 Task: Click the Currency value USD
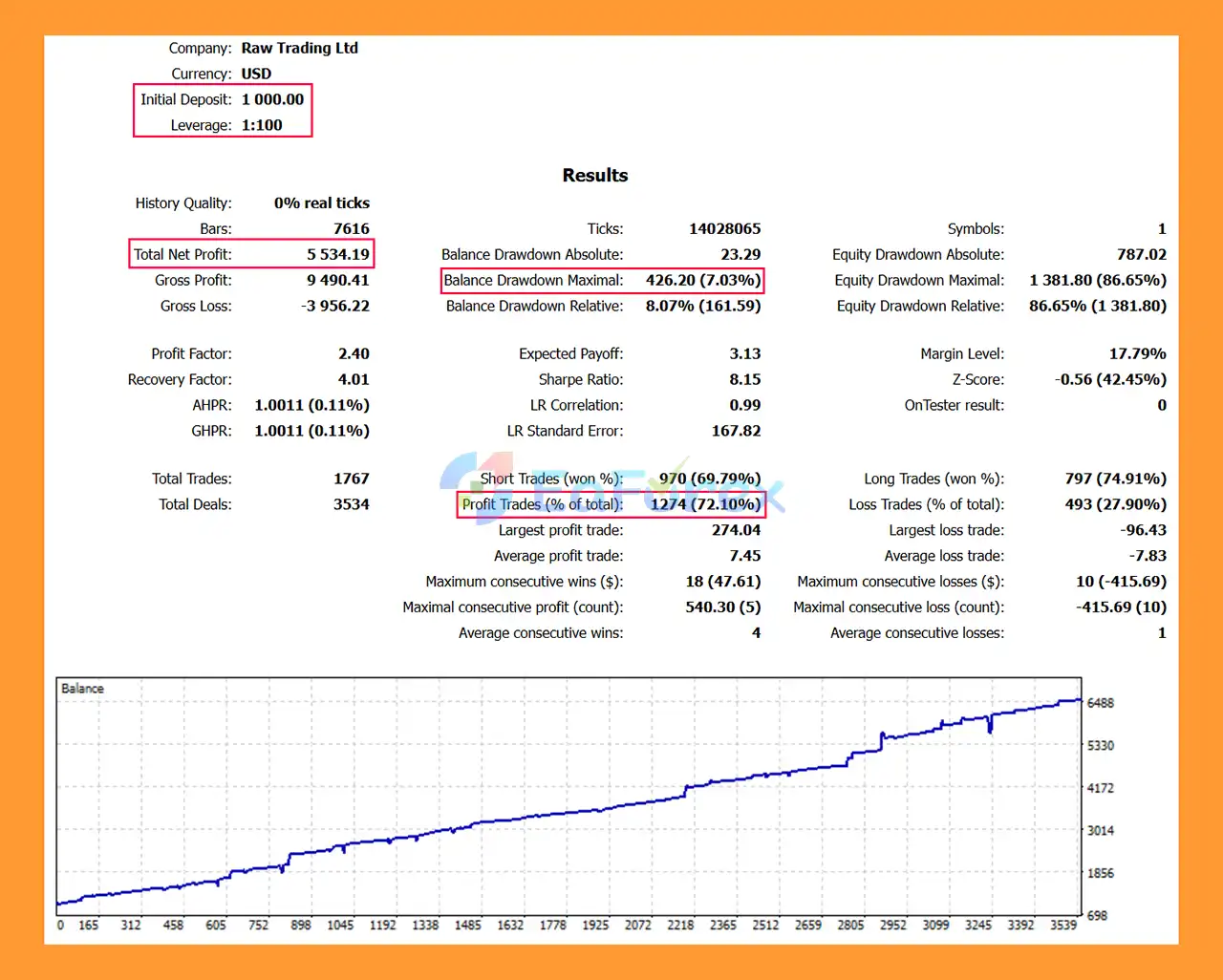pos(256,74)
